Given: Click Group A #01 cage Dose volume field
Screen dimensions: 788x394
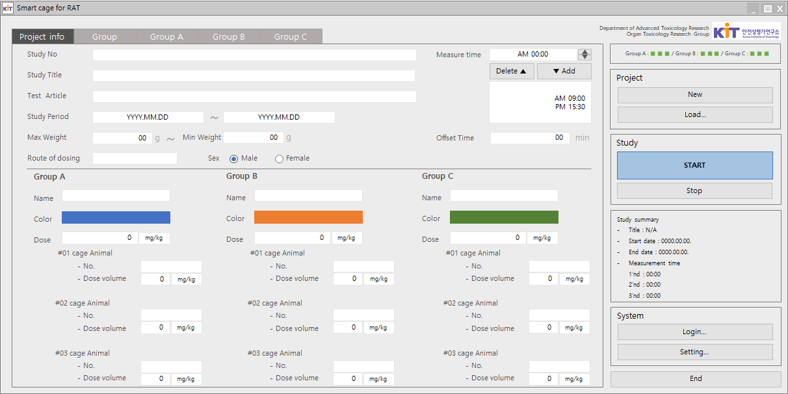Looking at the screenshot, I should (x=155, y=279).
